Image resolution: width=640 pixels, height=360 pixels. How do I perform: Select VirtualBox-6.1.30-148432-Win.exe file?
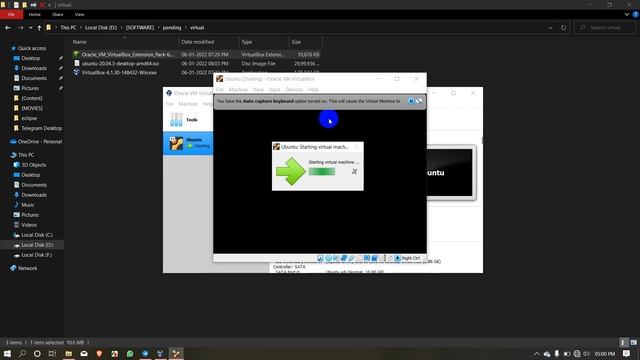pos(196,73)
